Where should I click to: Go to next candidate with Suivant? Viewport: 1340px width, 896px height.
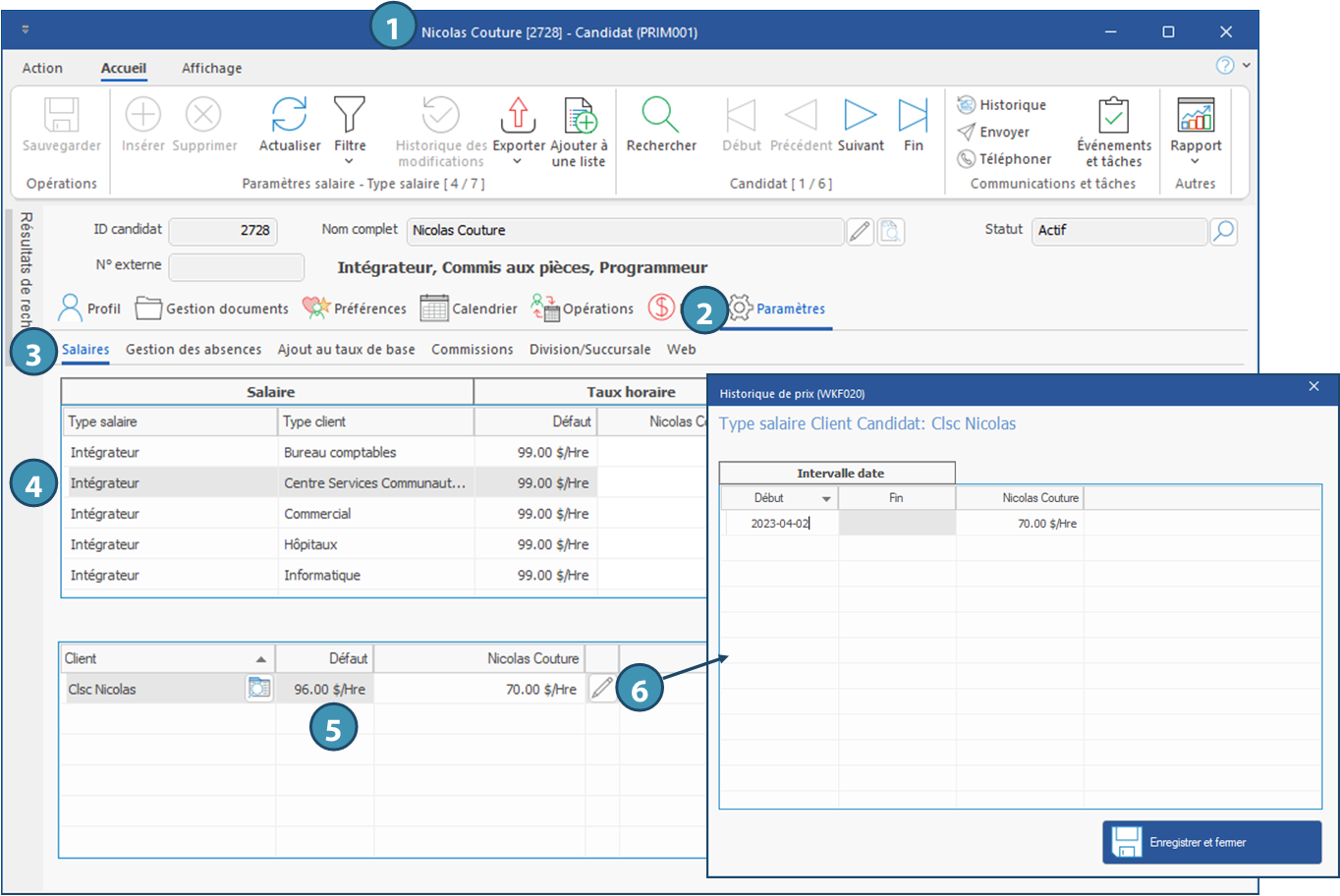(x=861, y=116)
